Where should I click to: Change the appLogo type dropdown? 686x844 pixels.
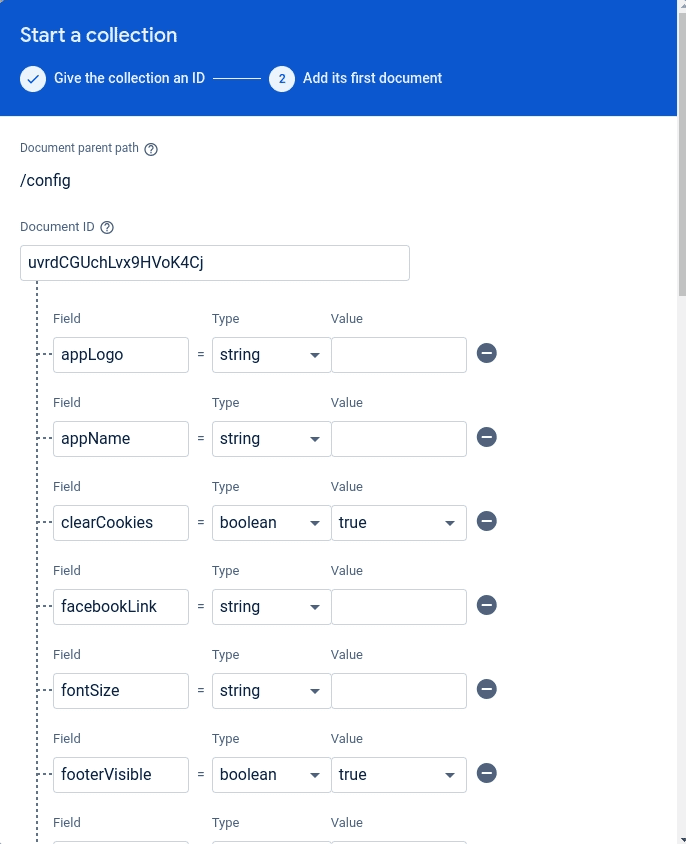click(271, 354)
